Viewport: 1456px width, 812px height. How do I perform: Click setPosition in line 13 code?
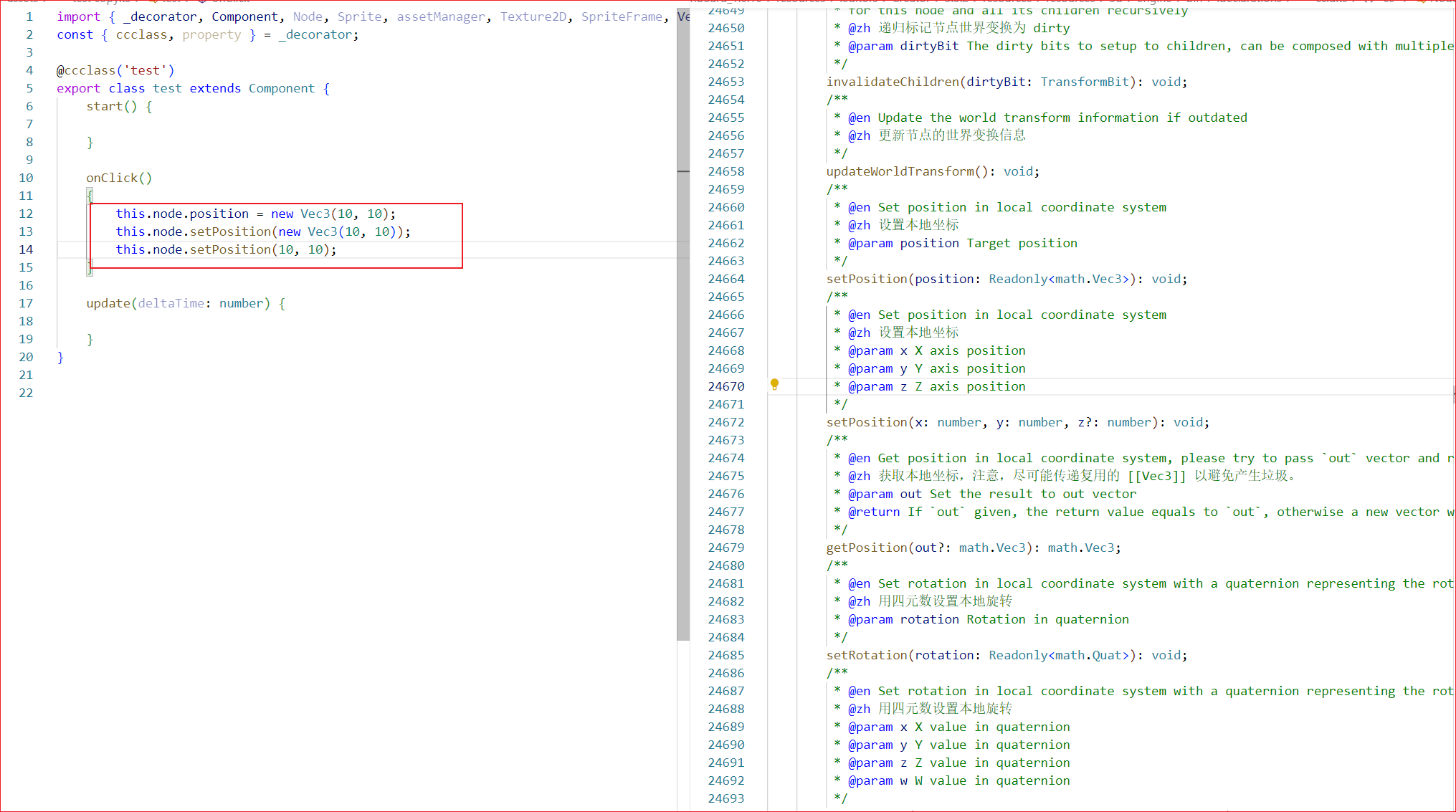point(230,231)
